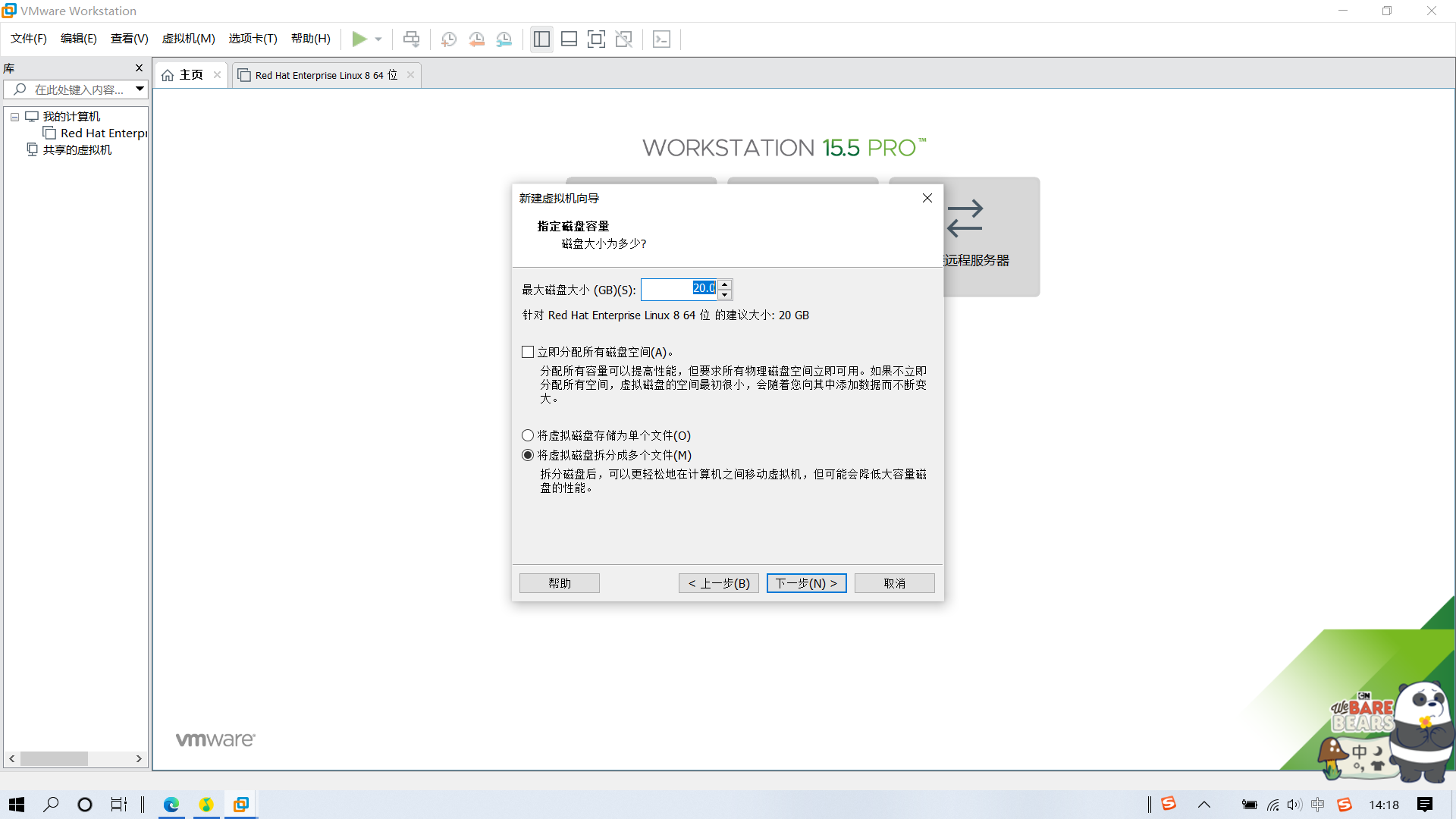Enter full screen mode icon
Screen dimensions: 1456x819
click(596, 39)
